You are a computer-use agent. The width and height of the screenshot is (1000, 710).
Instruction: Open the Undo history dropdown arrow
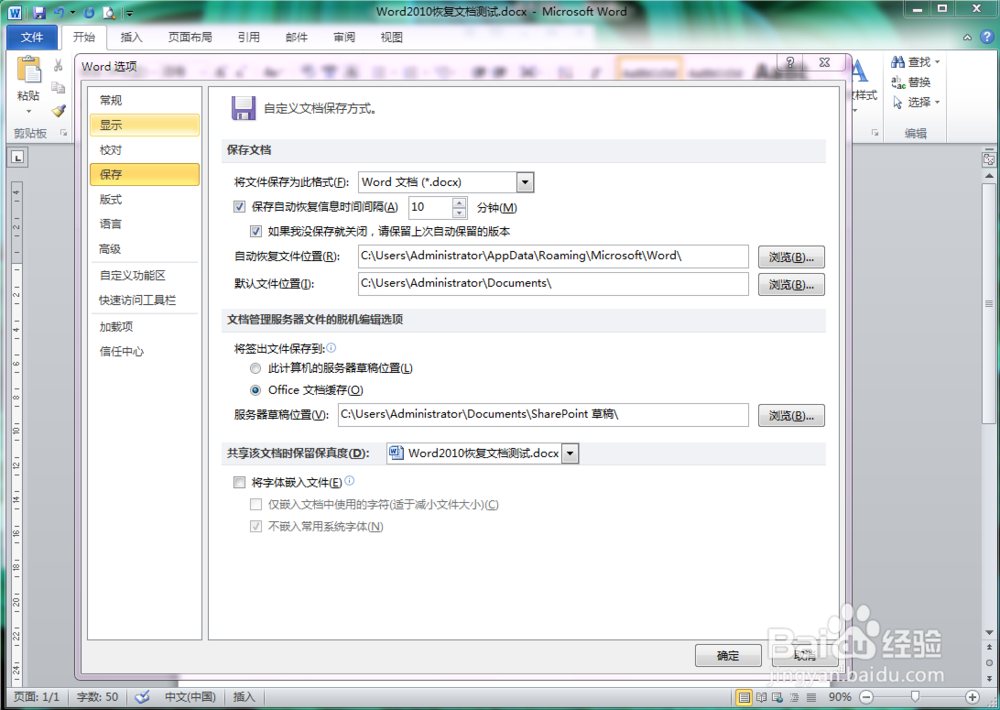tap(73, 13)
